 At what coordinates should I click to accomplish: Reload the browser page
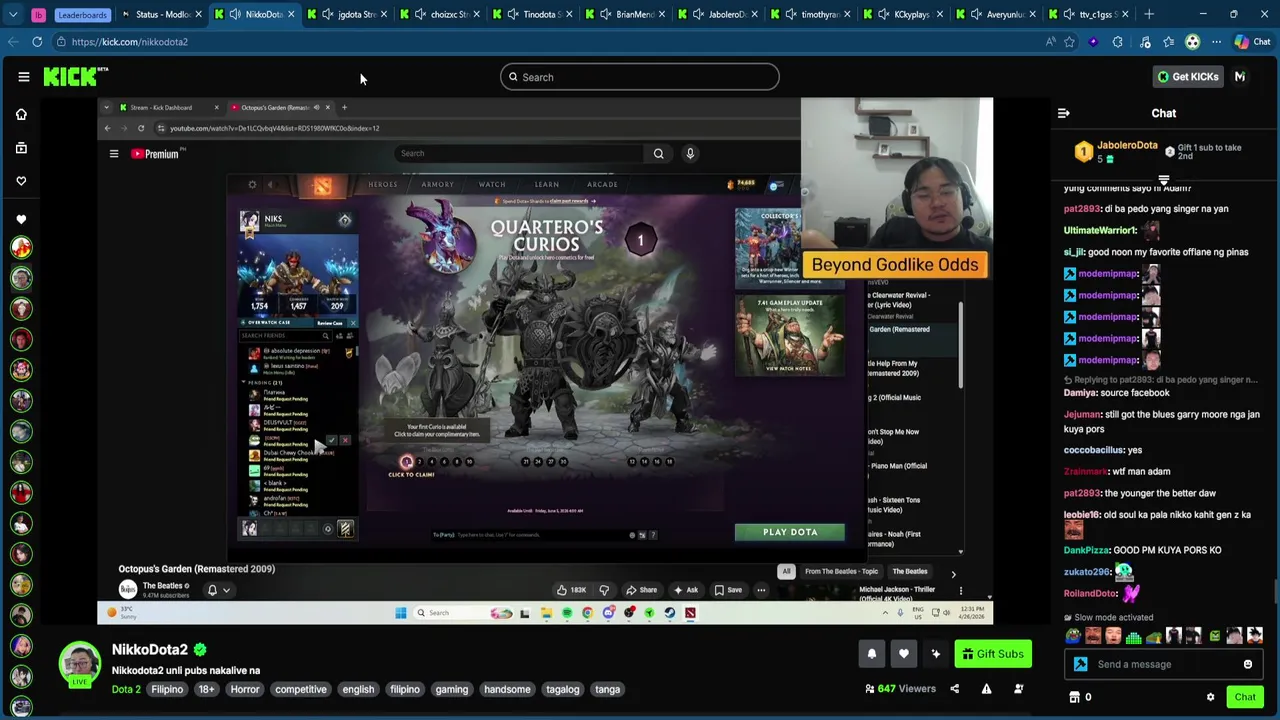tap(37, 42)
